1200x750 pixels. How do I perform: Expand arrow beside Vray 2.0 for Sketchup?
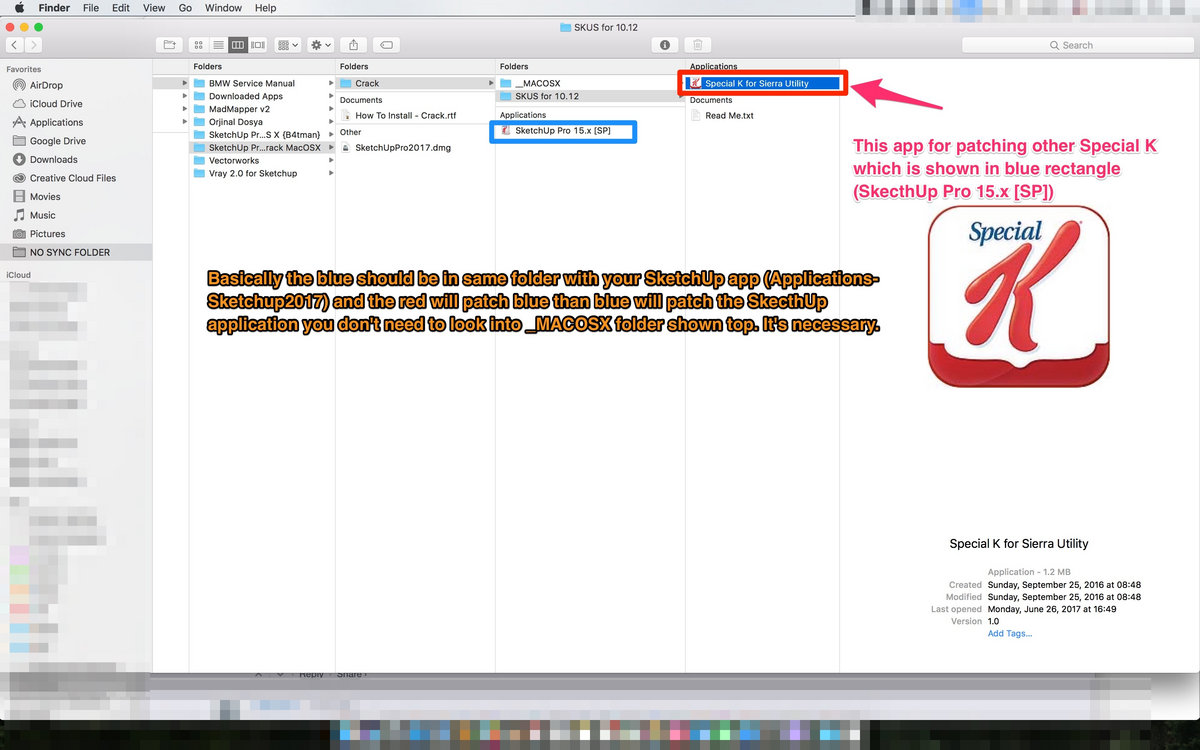(331, 173)
